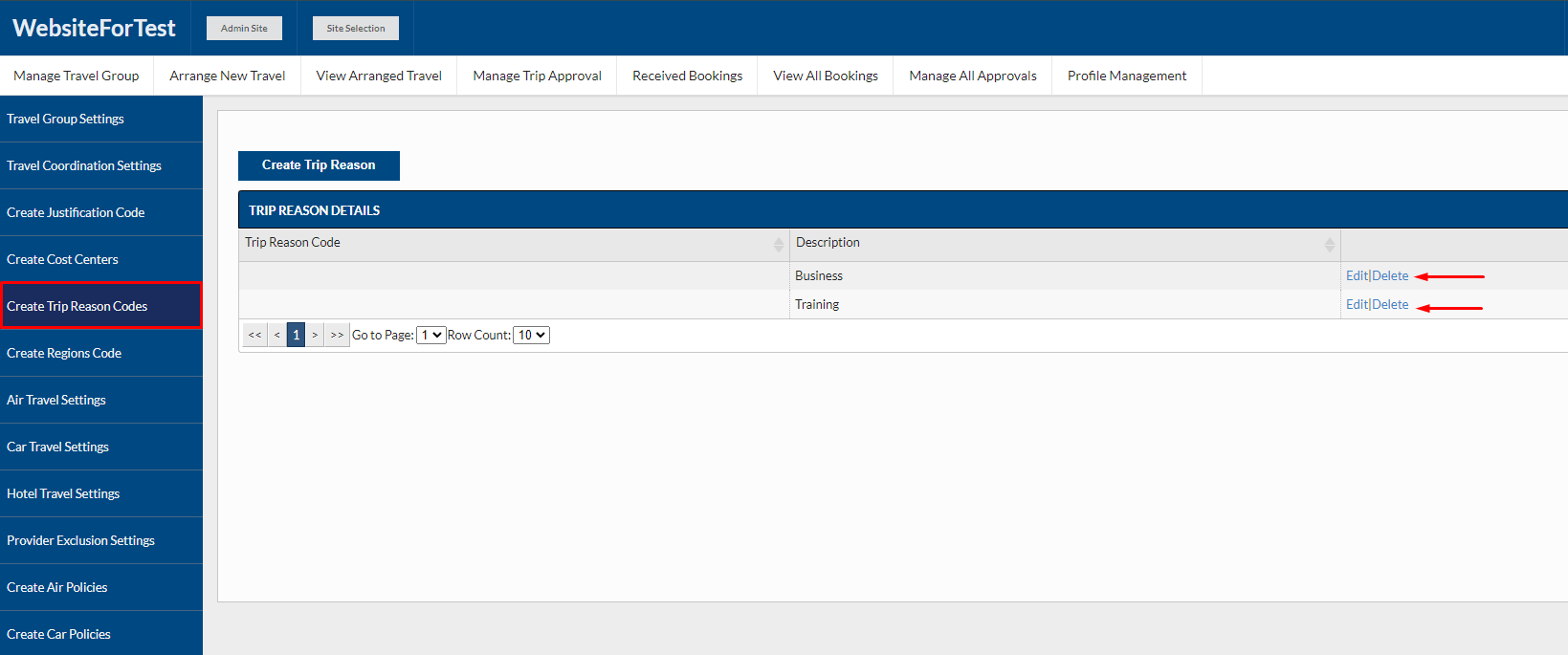The width and height of the screenshot is (1568, 655).
Task: Open the View All Bookings tab
Action: 826,76
